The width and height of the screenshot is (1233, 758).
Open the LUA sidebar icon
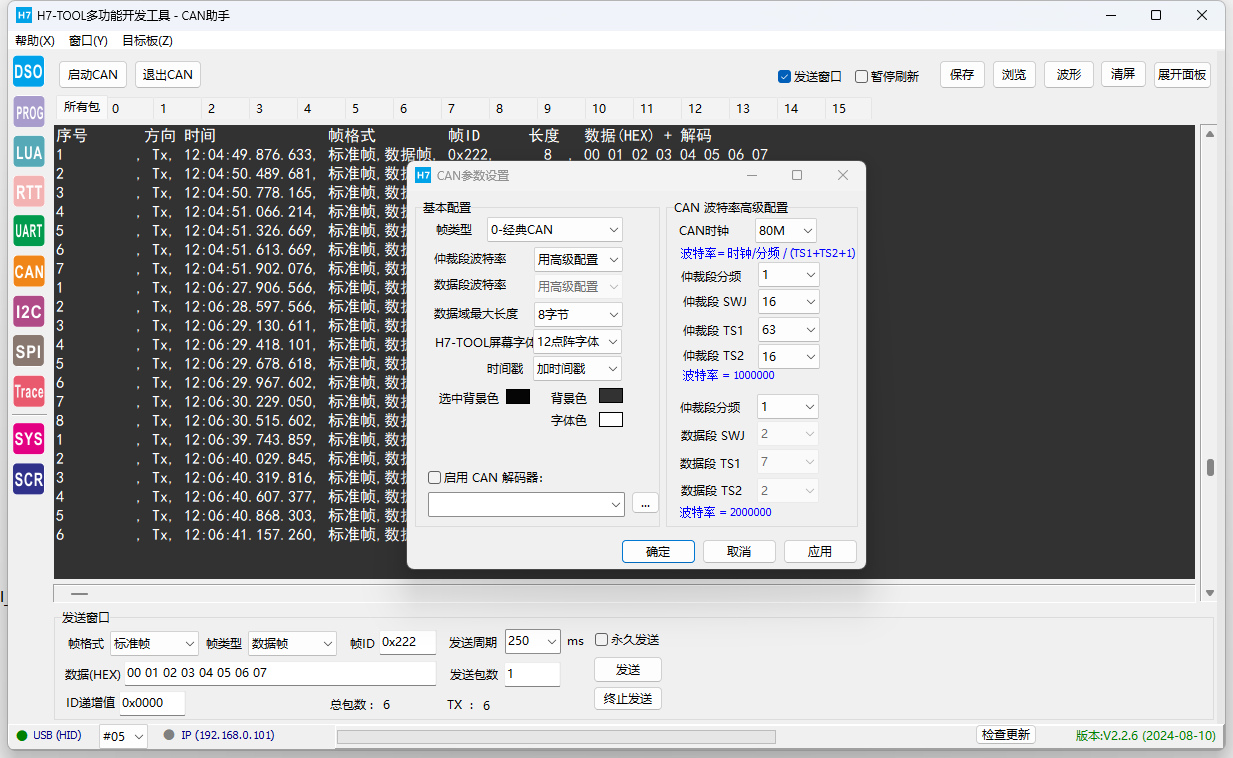tap(28, 152)
